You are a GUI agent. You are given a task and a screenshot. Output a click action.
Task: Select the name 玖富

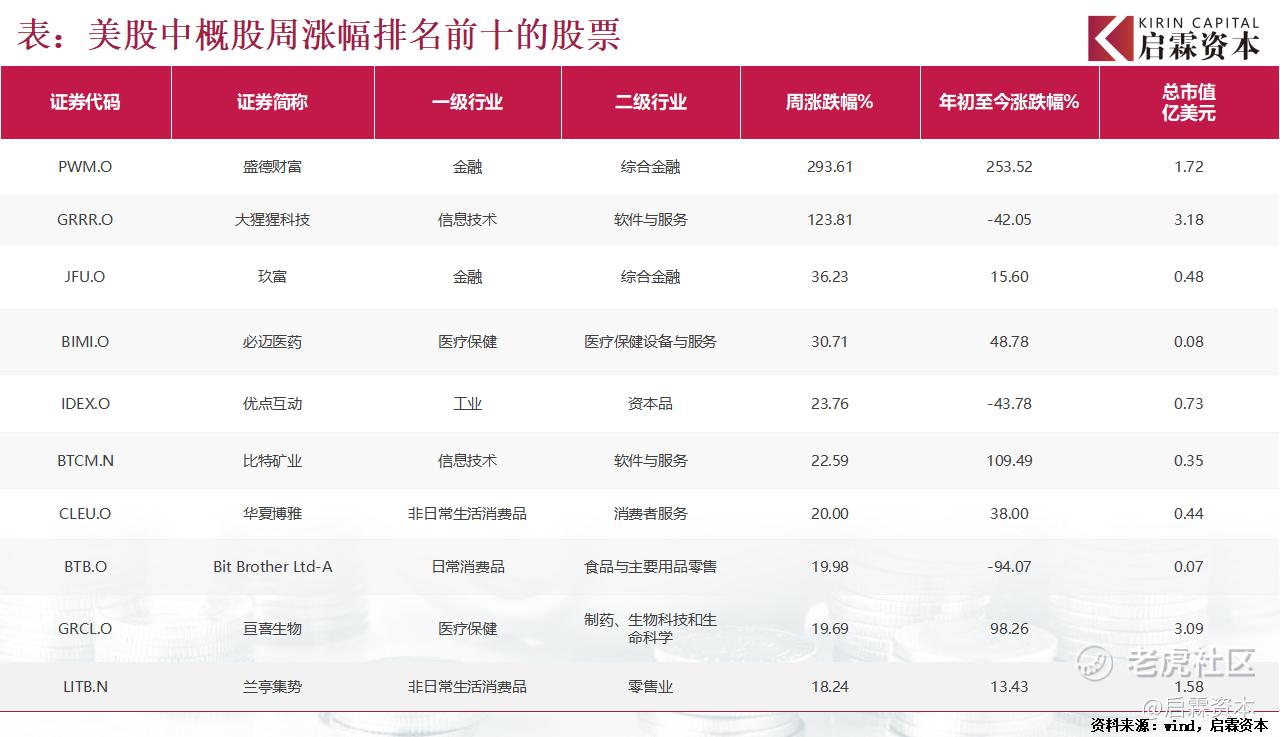click(x=272, y=276)
